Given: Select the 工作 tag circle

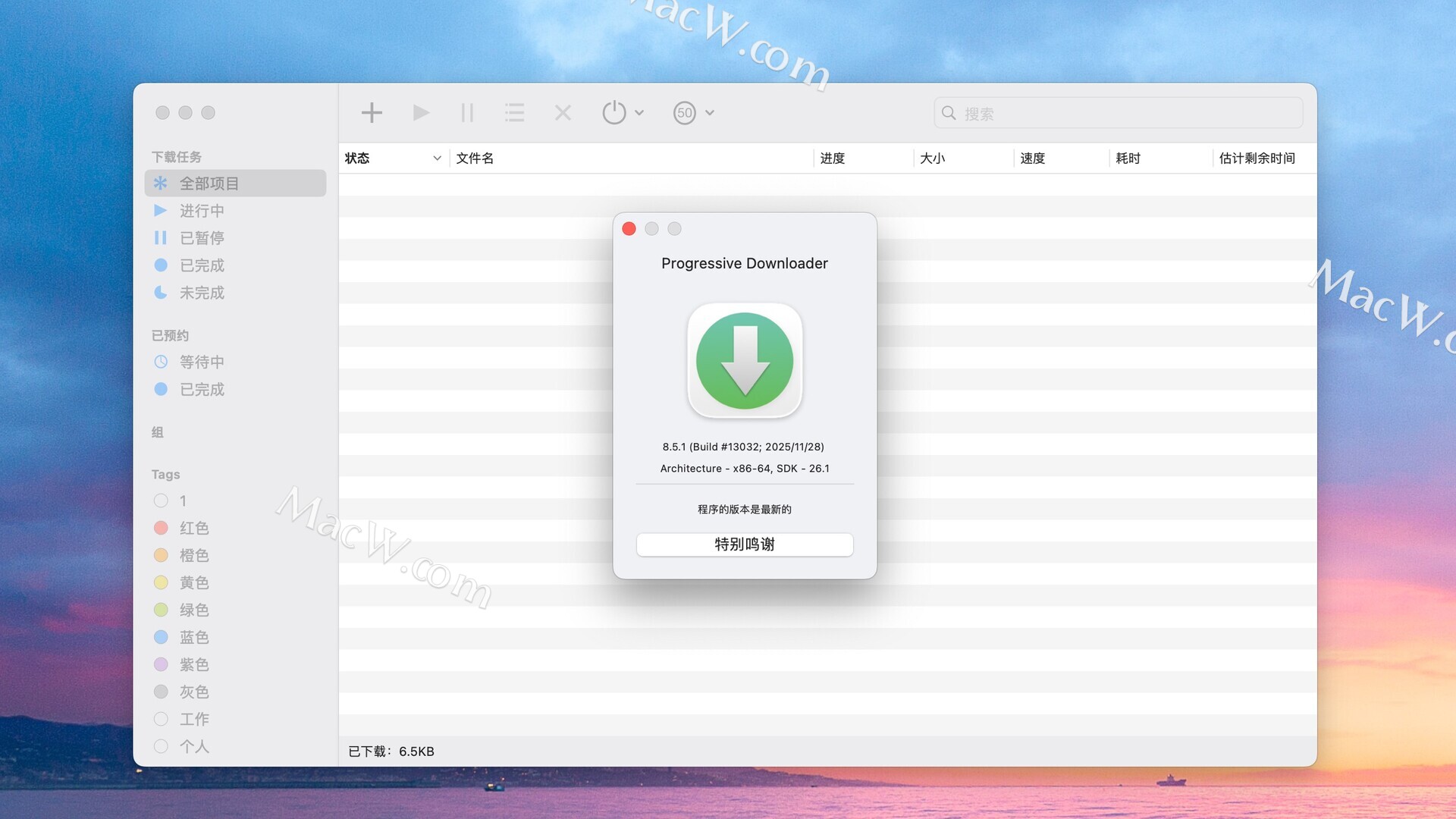Looking at the screenshot, I should [x=161, y=719].
